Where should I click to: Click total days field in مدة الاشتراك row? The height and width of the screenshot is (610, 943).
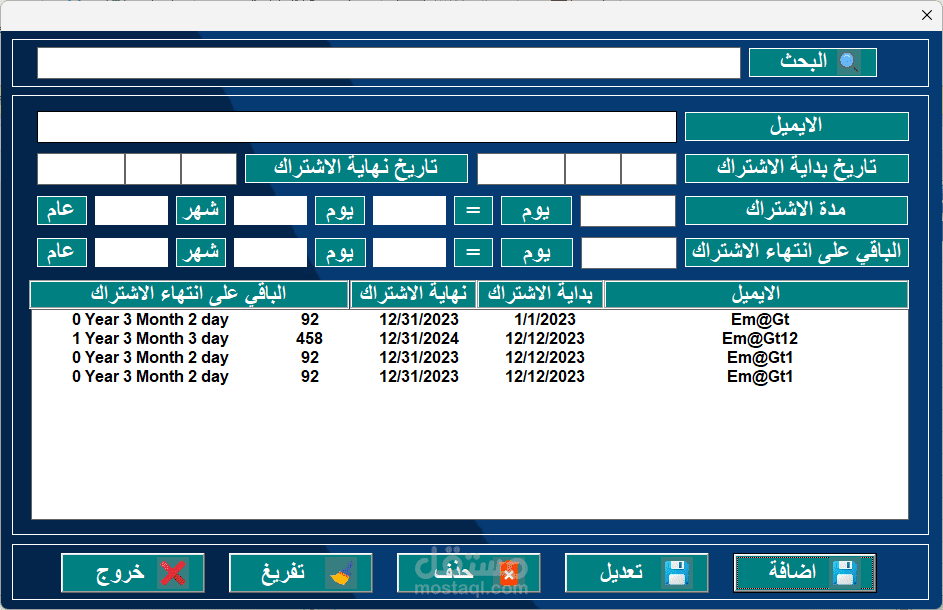coord(628,211)
